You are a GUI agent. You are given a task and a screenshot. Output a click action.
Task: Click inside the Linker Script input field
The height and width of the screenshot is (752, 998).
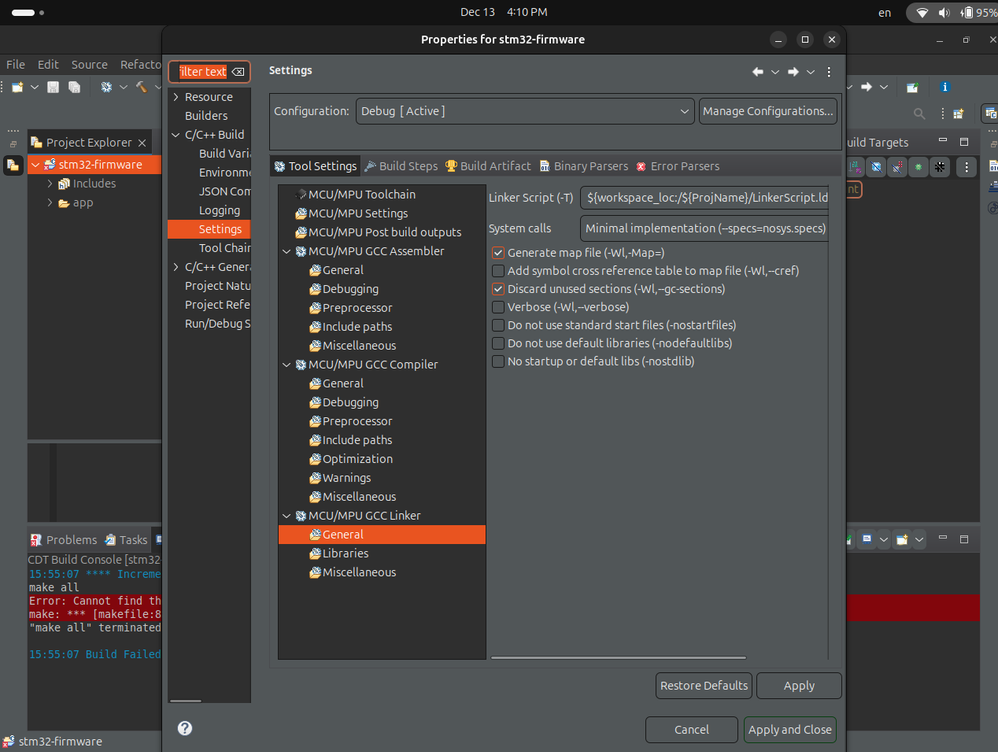pyautogui.click(x=704, y=197)
